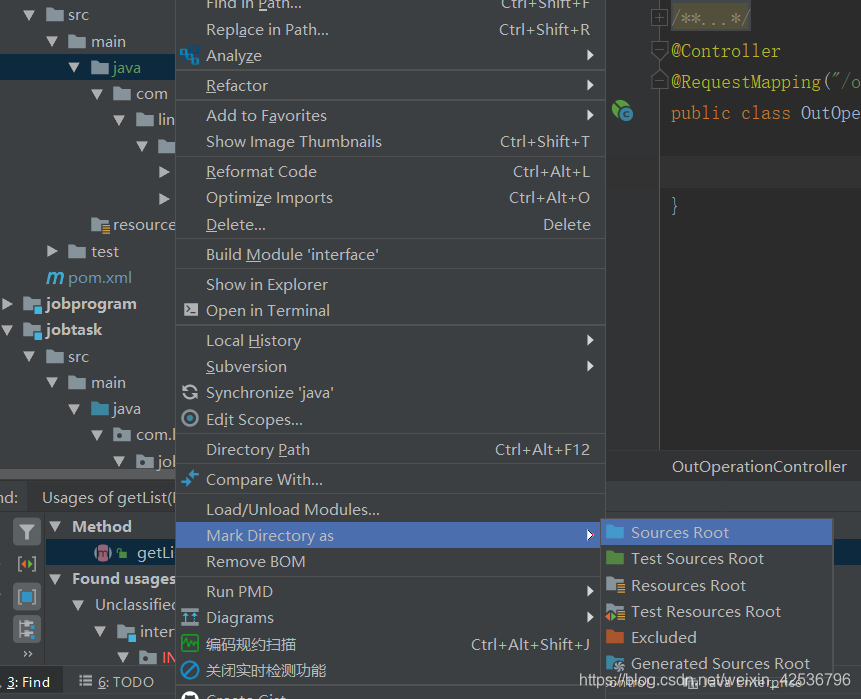
Task: Click the Test Resources Root folder icon
Action: [x=615, y=611]
